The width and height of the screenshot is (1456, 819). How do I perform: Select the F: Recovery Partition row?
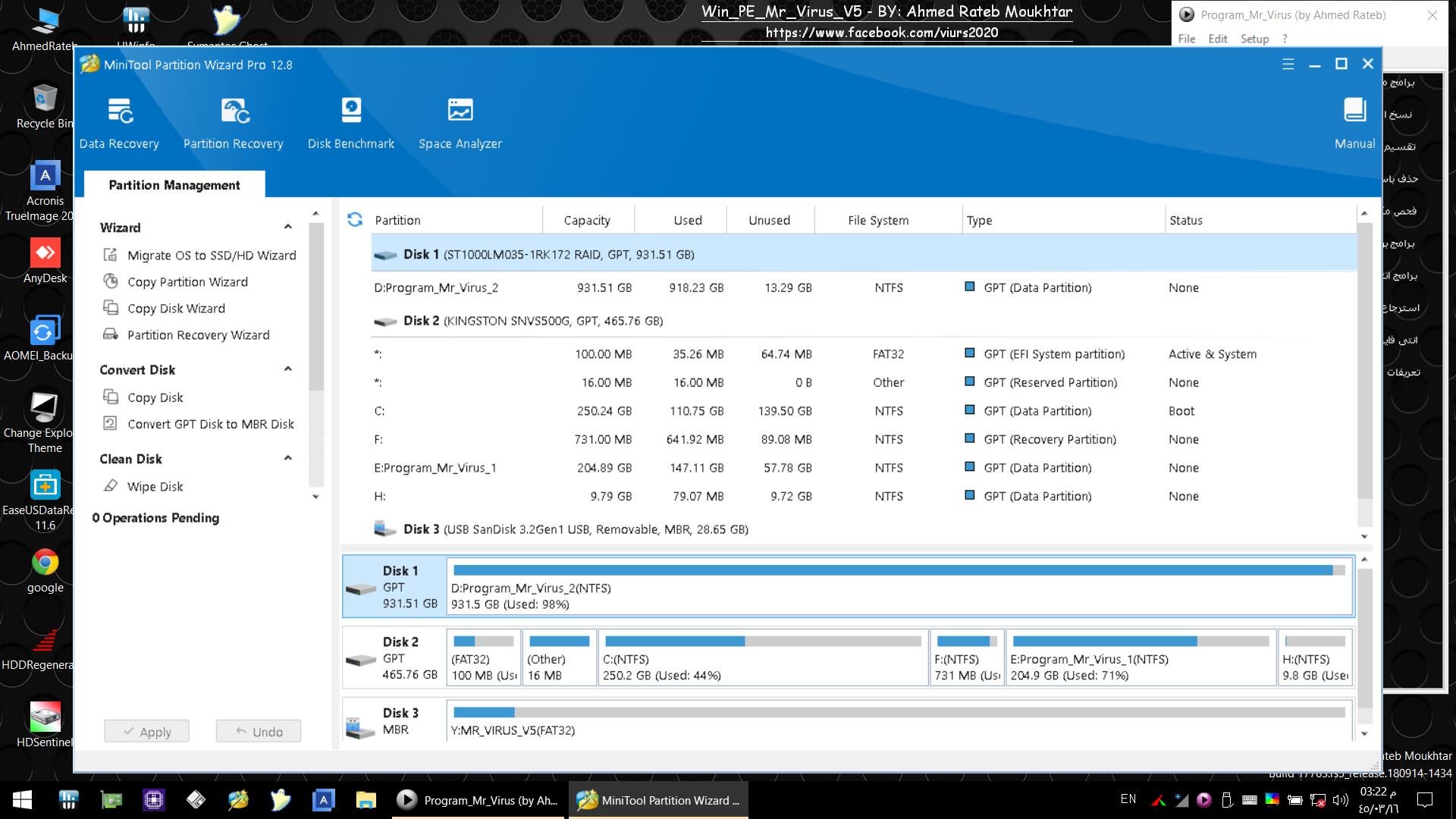864,440
